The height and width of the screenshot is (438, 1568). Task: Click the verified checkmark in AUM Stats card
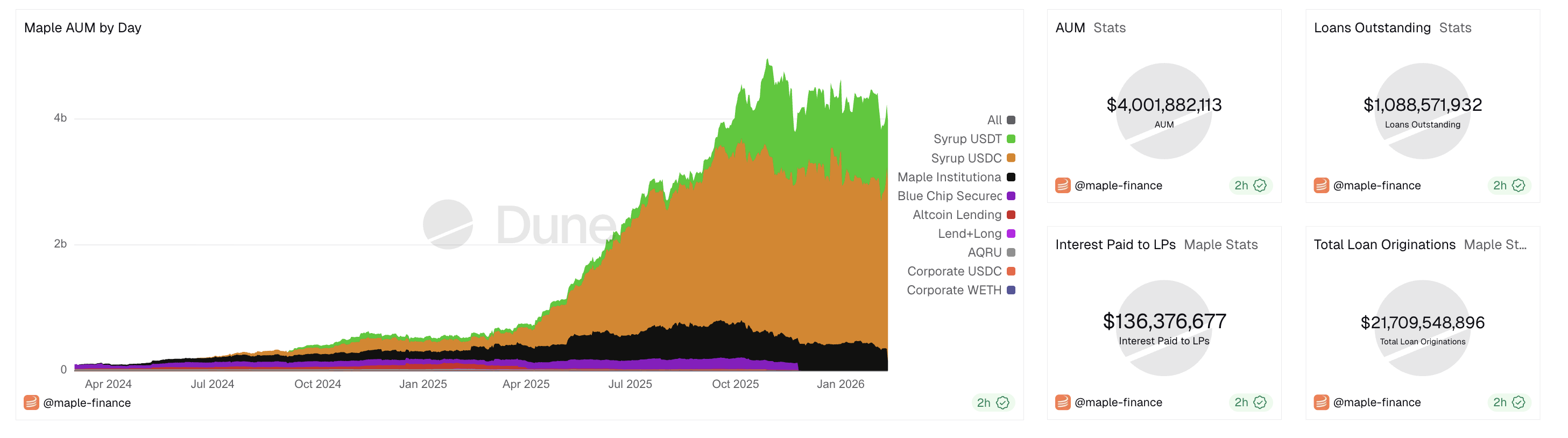(1260, 186)
